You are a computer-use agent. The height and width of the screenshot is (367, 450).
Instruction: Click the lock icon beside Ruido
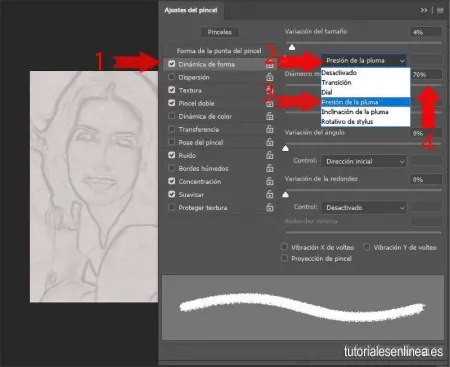pos(270,155)
